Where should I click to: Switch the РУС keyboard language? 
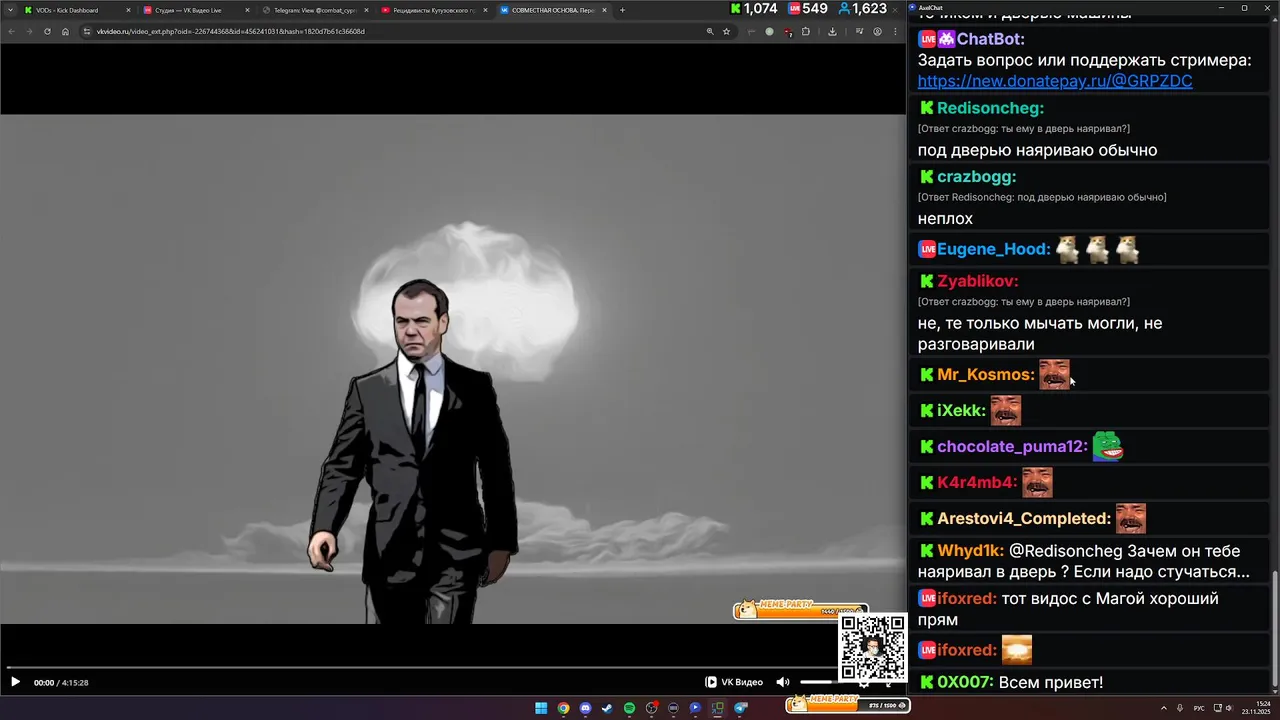[1199, 708]
